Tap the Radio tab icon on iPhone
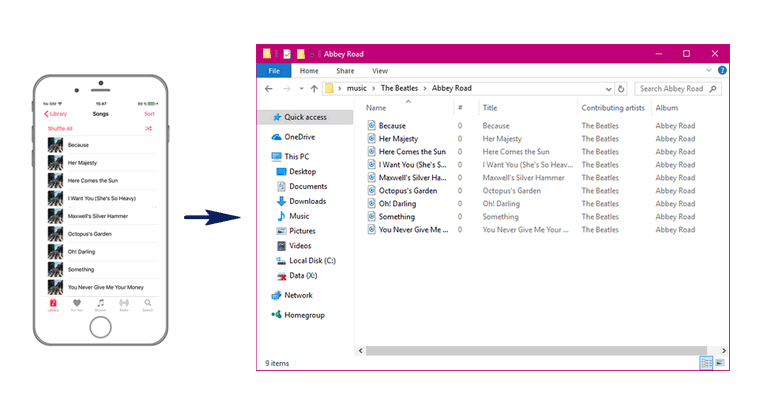 coord(124,304)
